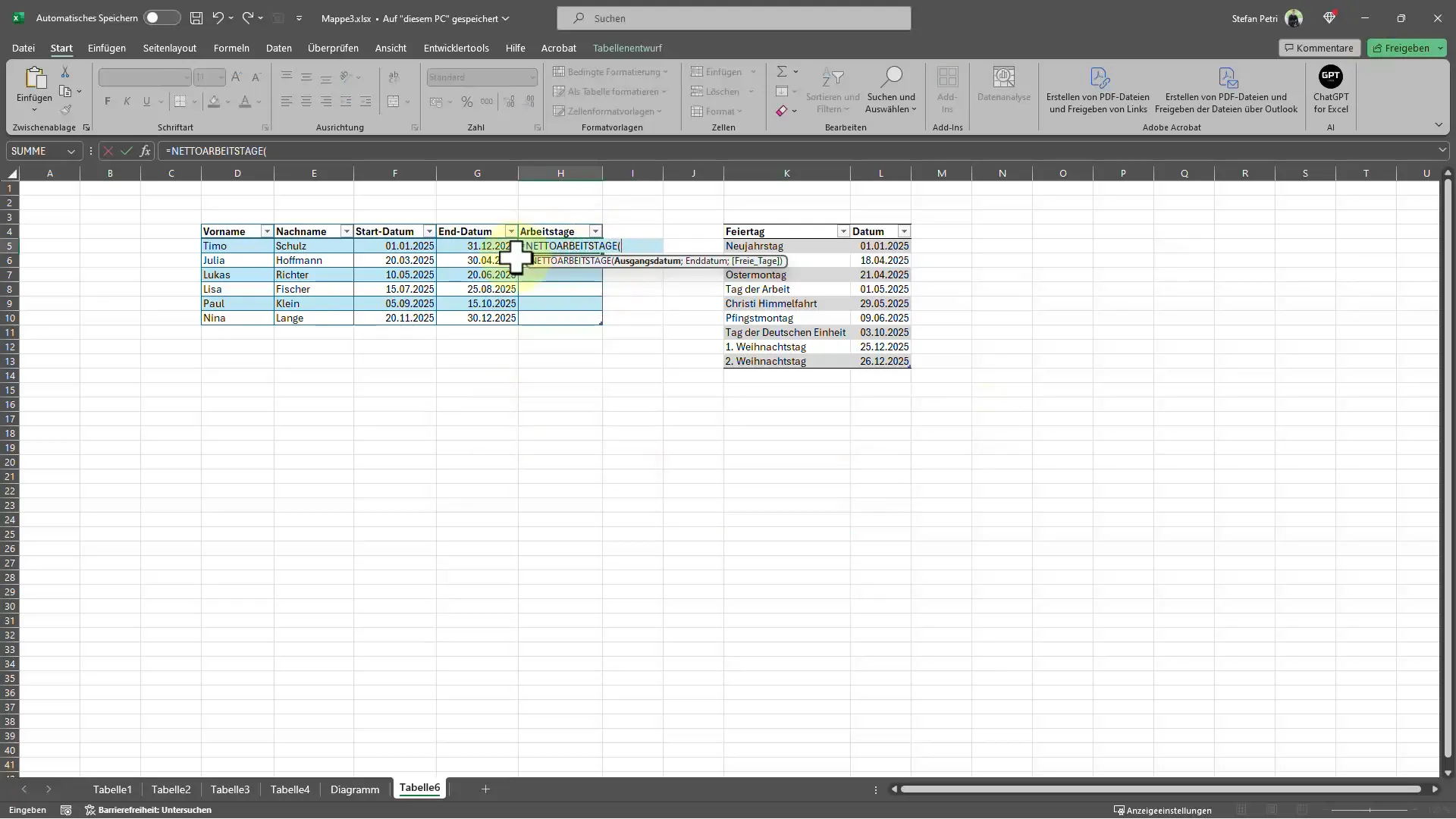Open Suchen und Auswählen magnifier
The width and height of the screenshot is (1456, 819).
coord(891,90)
